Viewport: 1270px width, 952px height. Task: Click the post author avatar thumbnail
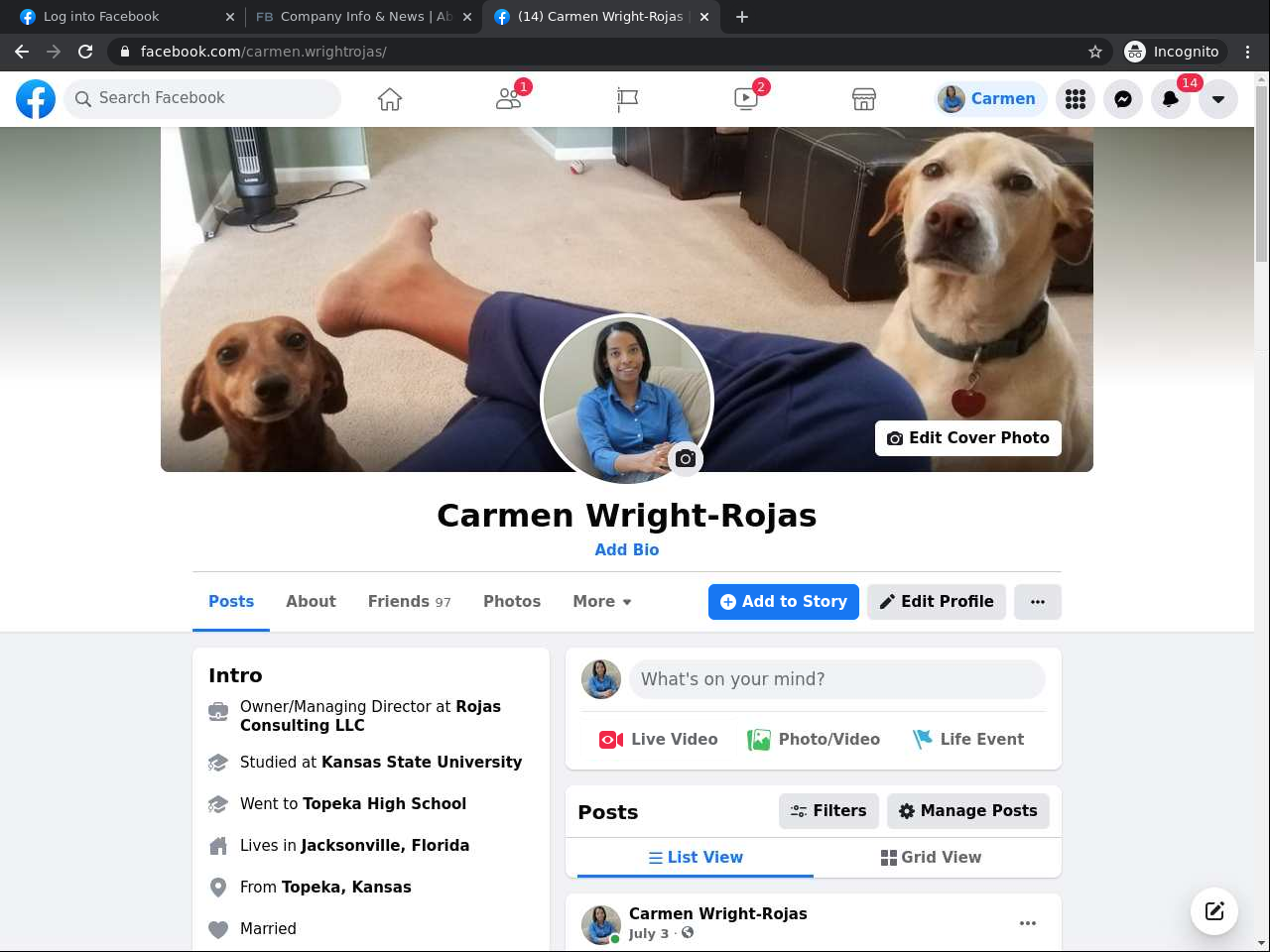(601, 924)
